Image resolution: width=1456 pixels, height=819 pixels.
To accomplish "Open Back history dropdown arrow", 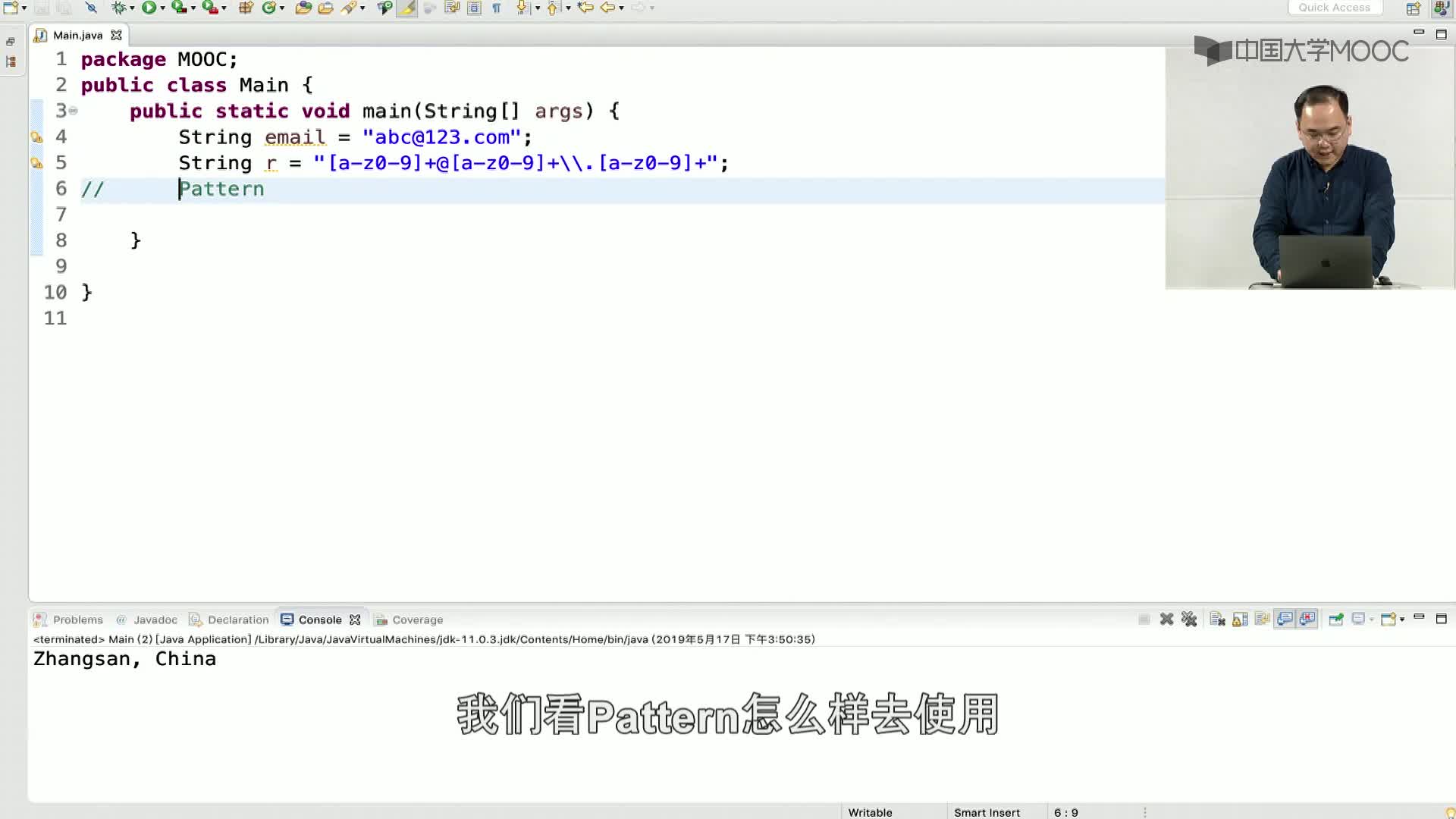I will [x=621, y=8].
